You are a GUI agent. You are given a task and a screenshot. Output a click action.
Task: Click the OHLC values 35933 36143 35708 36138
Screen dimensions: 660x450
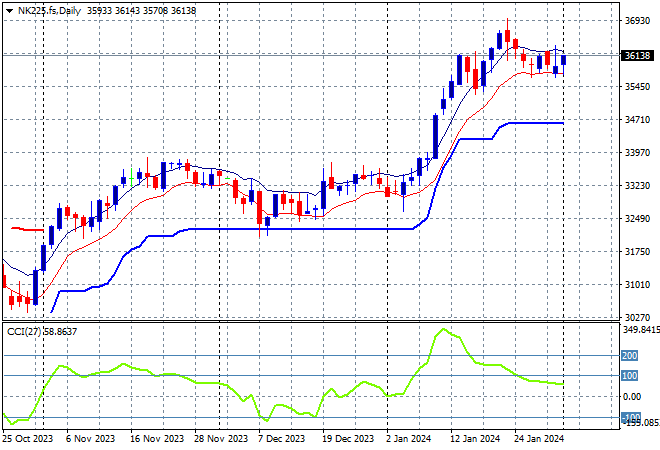click(141, 11)
